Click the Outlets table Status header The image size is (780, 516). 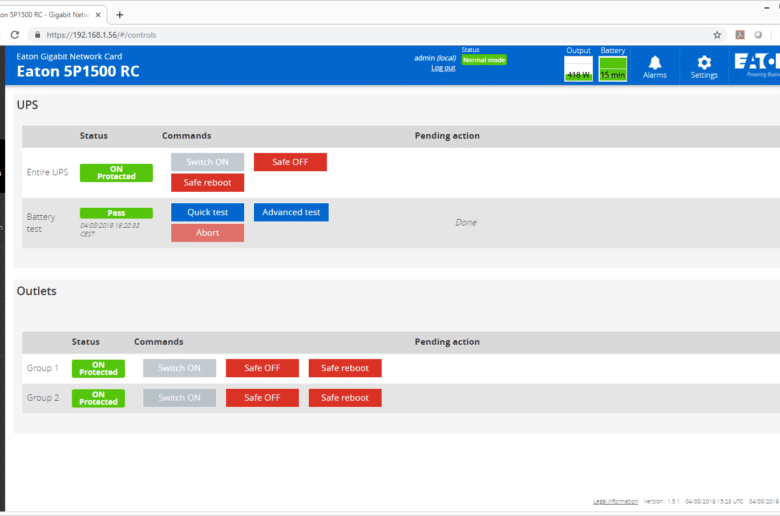click(86, 342)
